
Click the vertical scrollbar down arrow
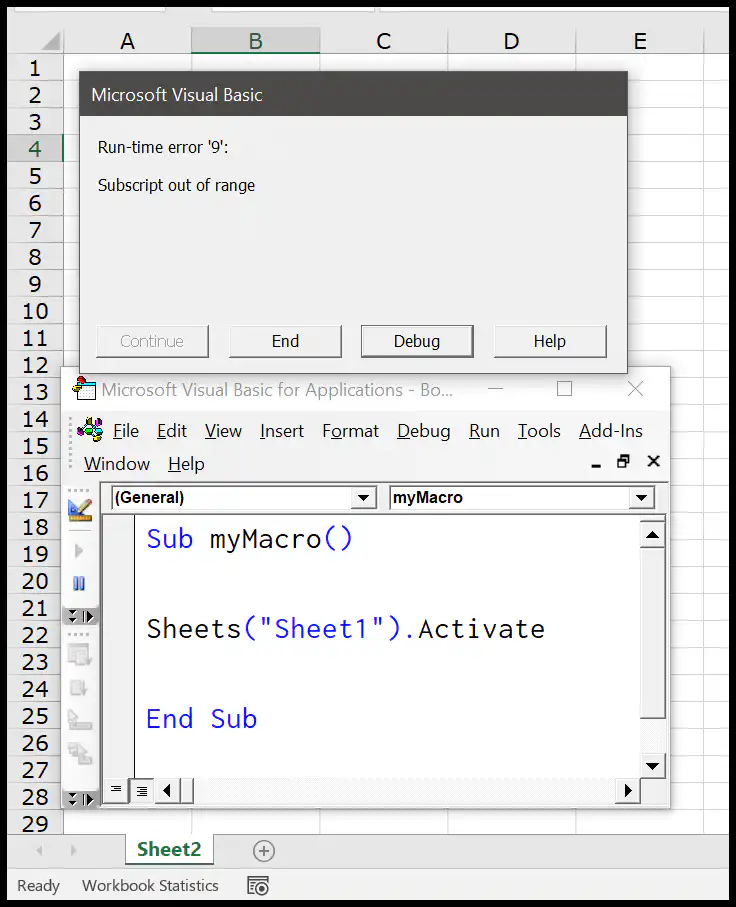(653, 766)
